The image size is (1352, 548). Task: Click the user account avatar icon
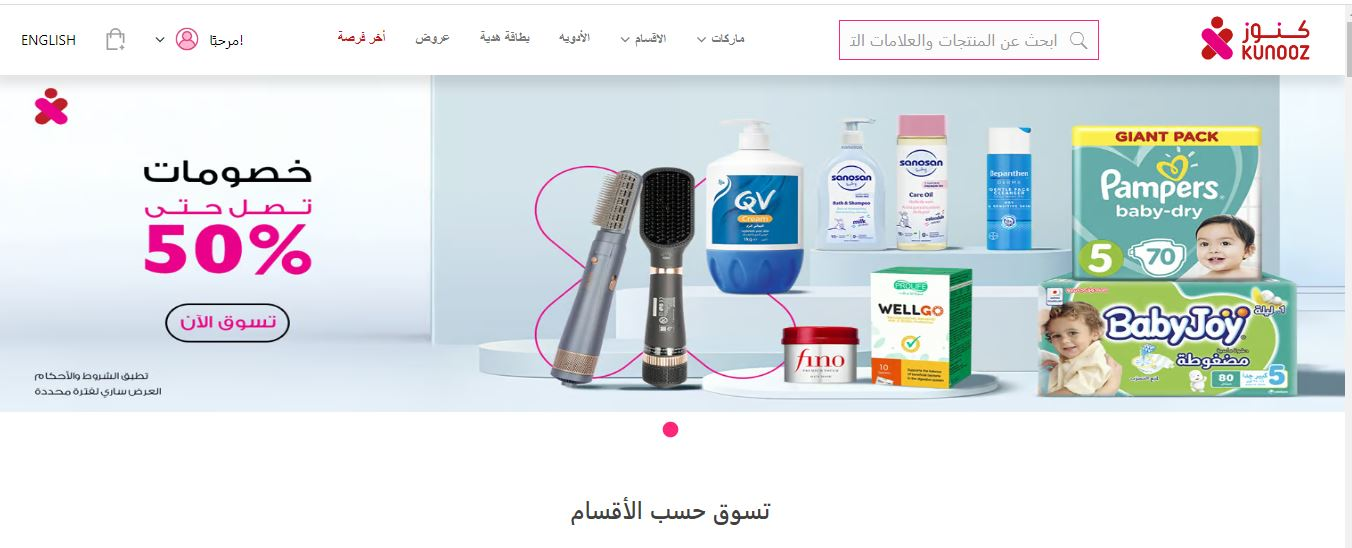coord(187,40)
